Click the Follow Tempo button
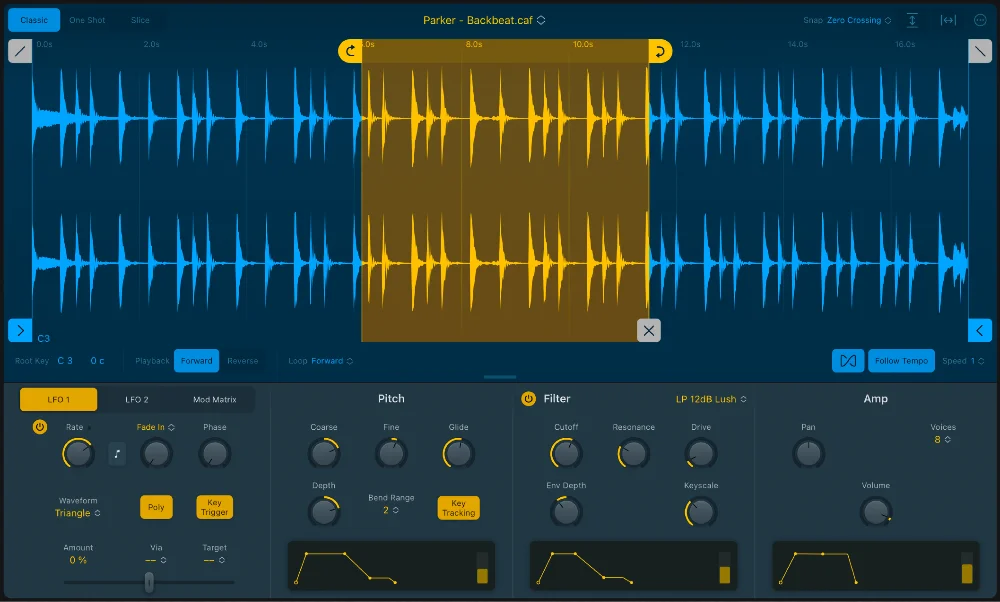1000x602 pixels. [901, 361]
